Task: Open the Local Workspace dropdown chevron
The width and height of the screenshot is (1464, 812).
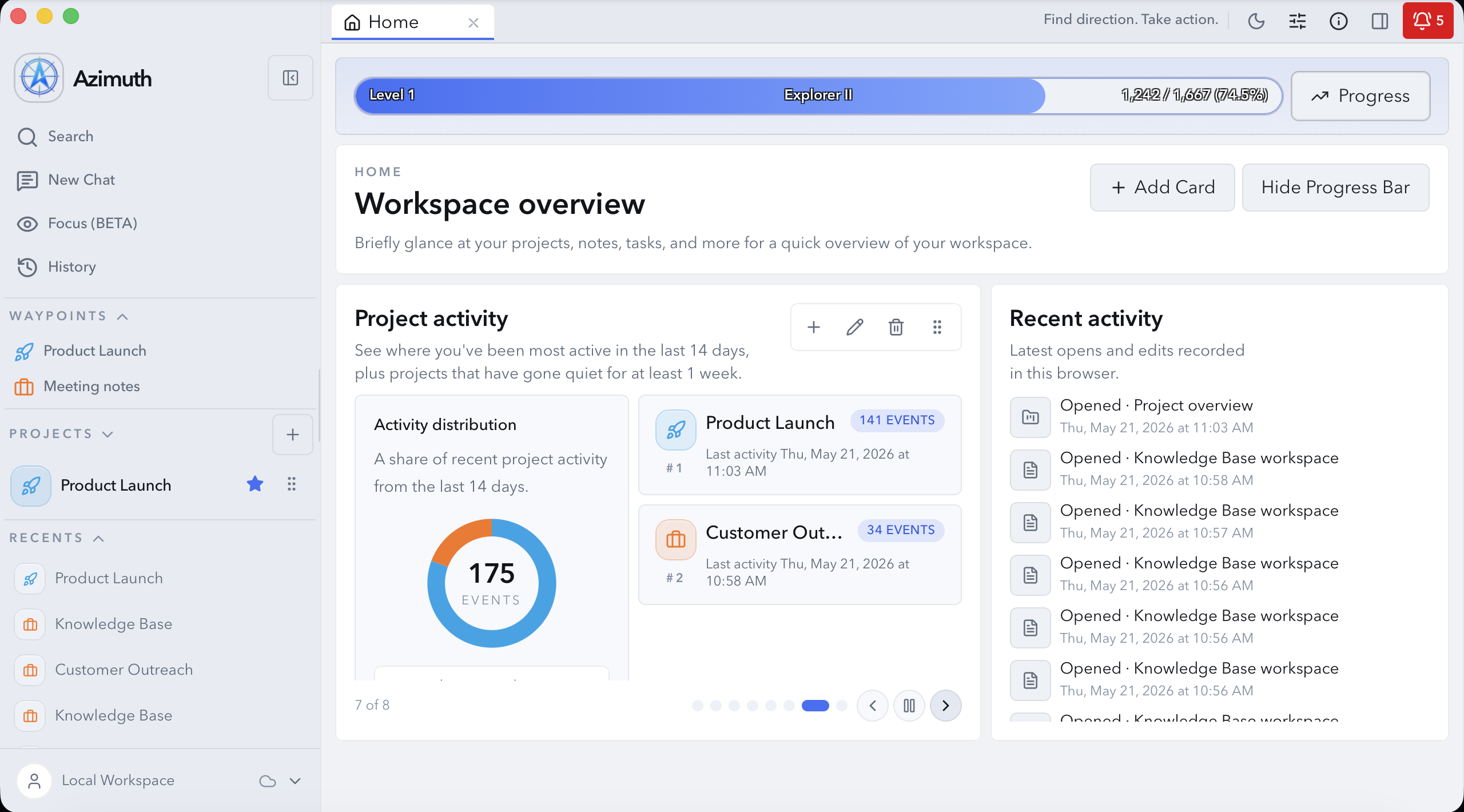Action: (x=295, y=781)
